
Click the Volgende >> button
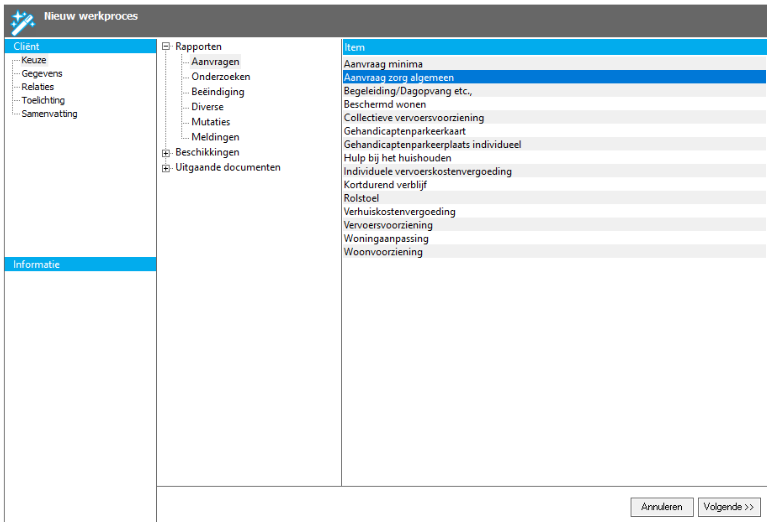(x=729, y=507)
